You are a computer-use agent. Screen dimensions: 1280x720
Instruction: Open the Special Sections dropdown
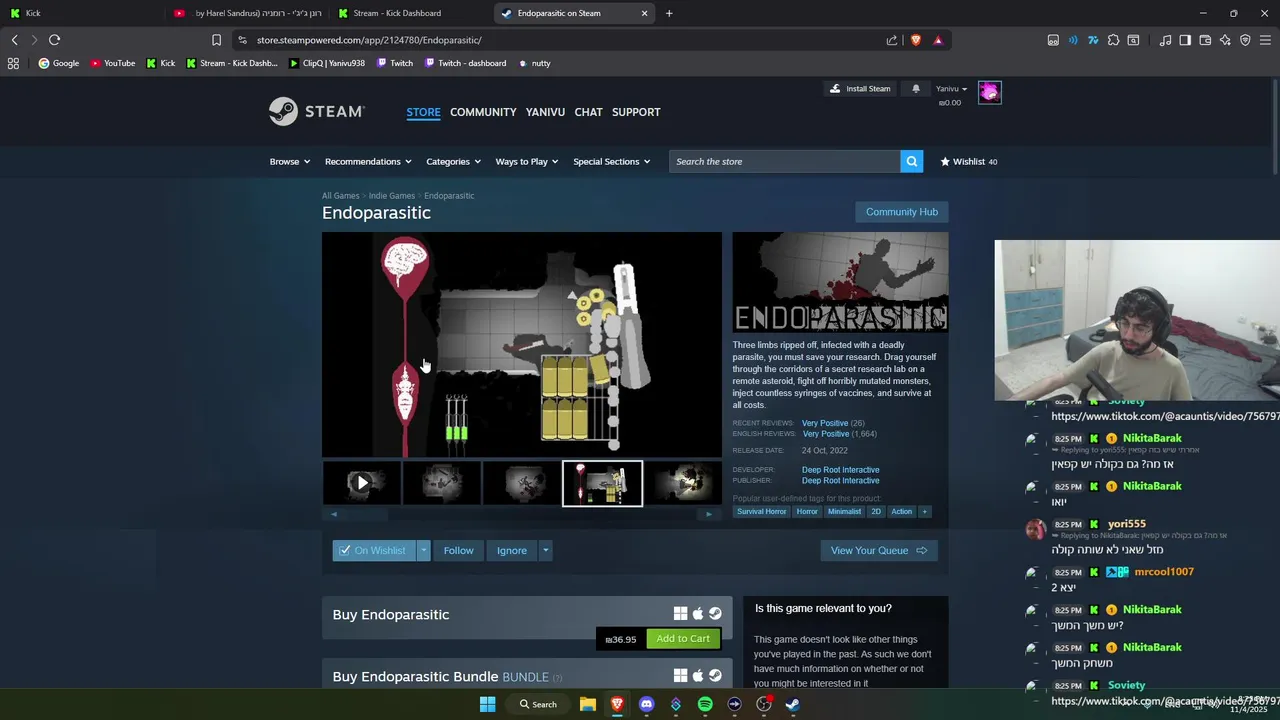611,161
